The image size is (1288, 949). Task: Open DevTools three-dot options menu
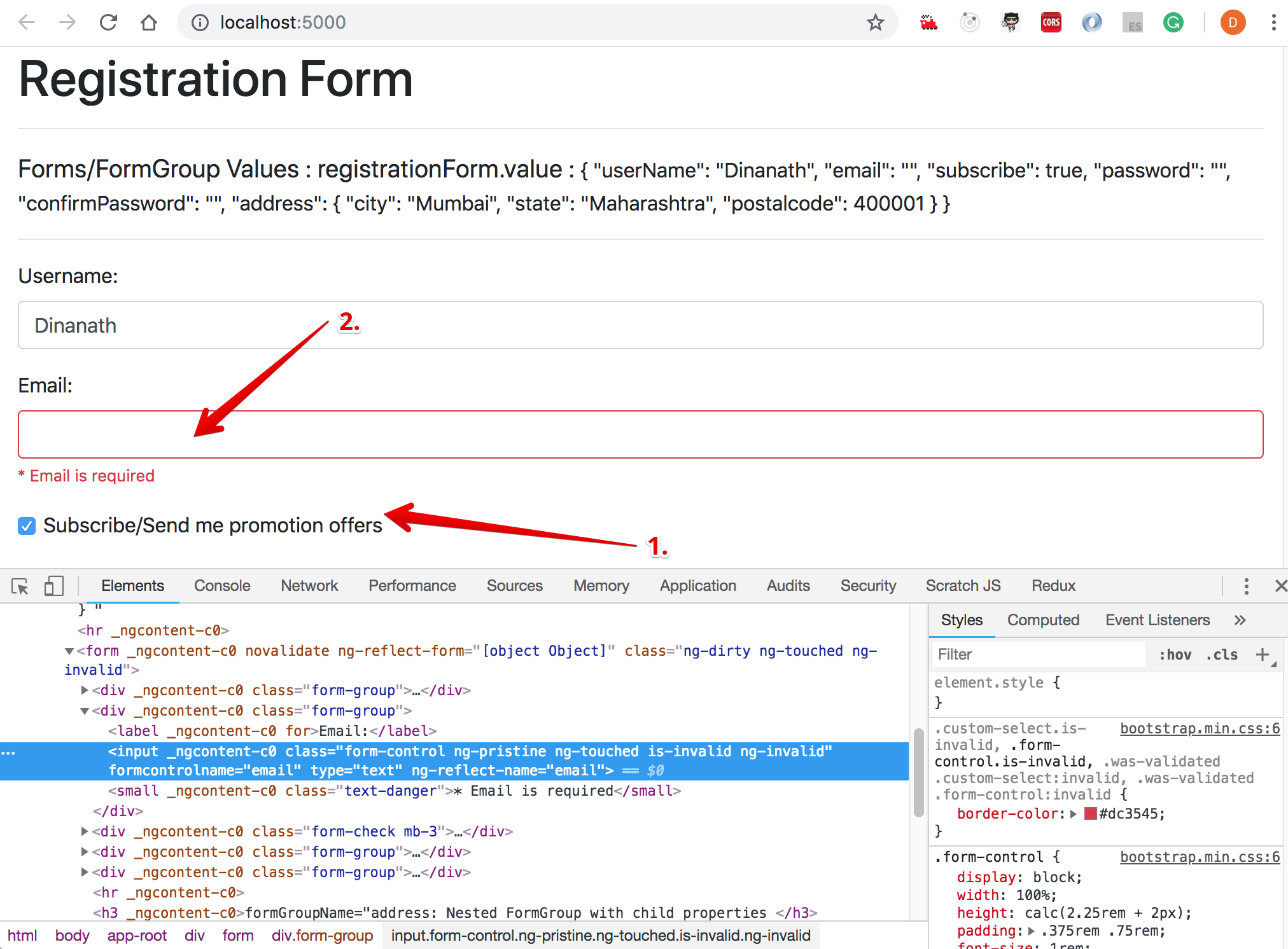pos(1246,586)
